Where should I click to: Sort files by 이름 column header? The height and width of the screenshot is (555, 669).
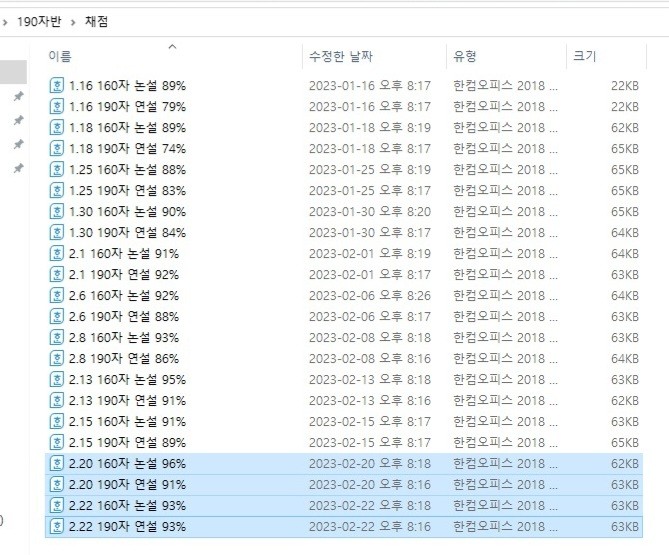click(x=60, y=57)
